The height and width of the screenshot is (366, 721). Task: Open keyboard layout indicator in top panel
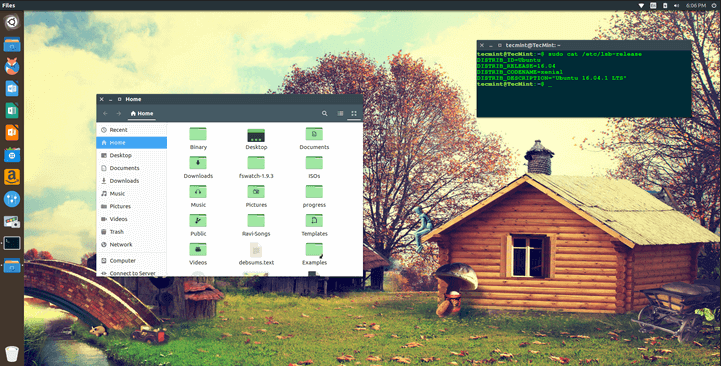pyautogui.click(x=653, y=6)
